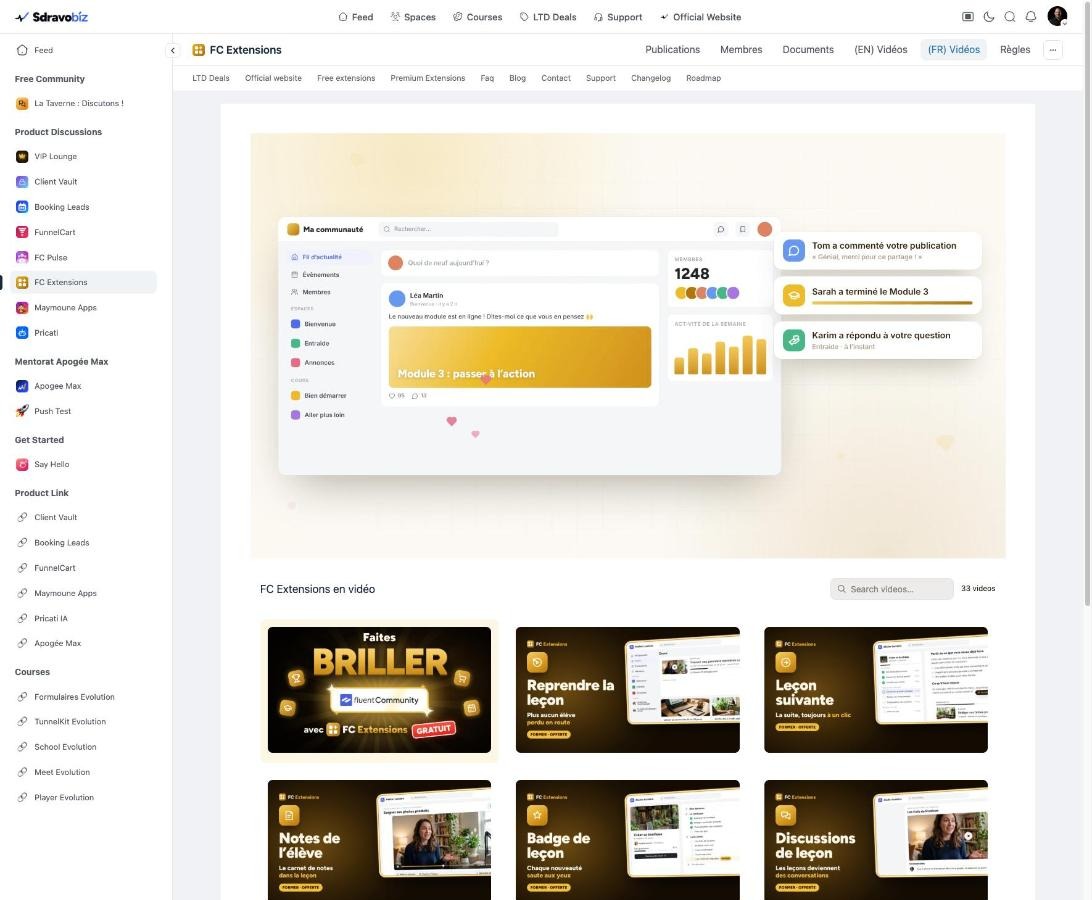The width and height of the screenshot is (1092, 900).
Task: Click the square screen icon beside the moon
Action: (x=967, y=17)
